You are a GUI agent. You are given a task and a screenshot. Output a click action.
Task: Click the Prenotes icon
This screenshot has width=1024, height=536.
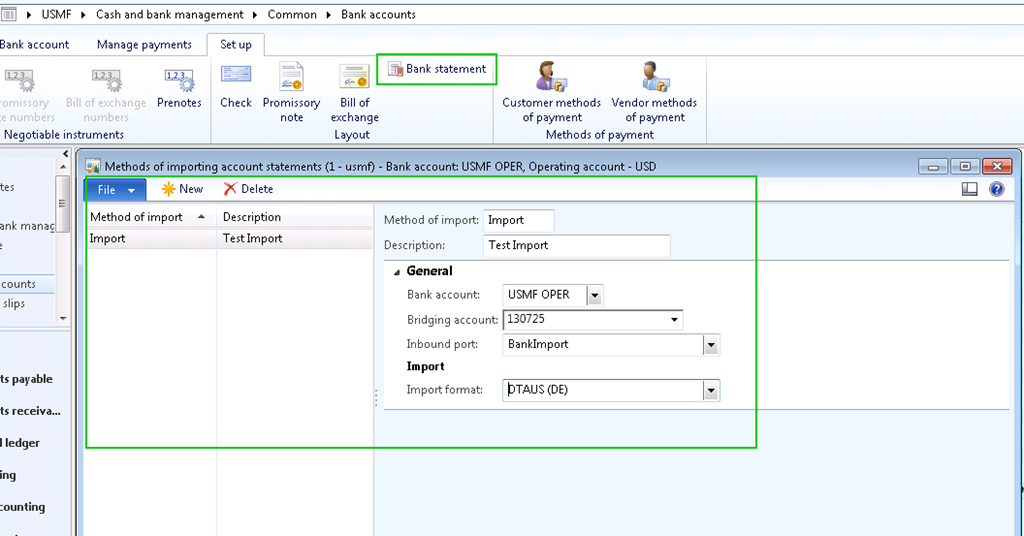pyautogui.click(x=179, y=79)
